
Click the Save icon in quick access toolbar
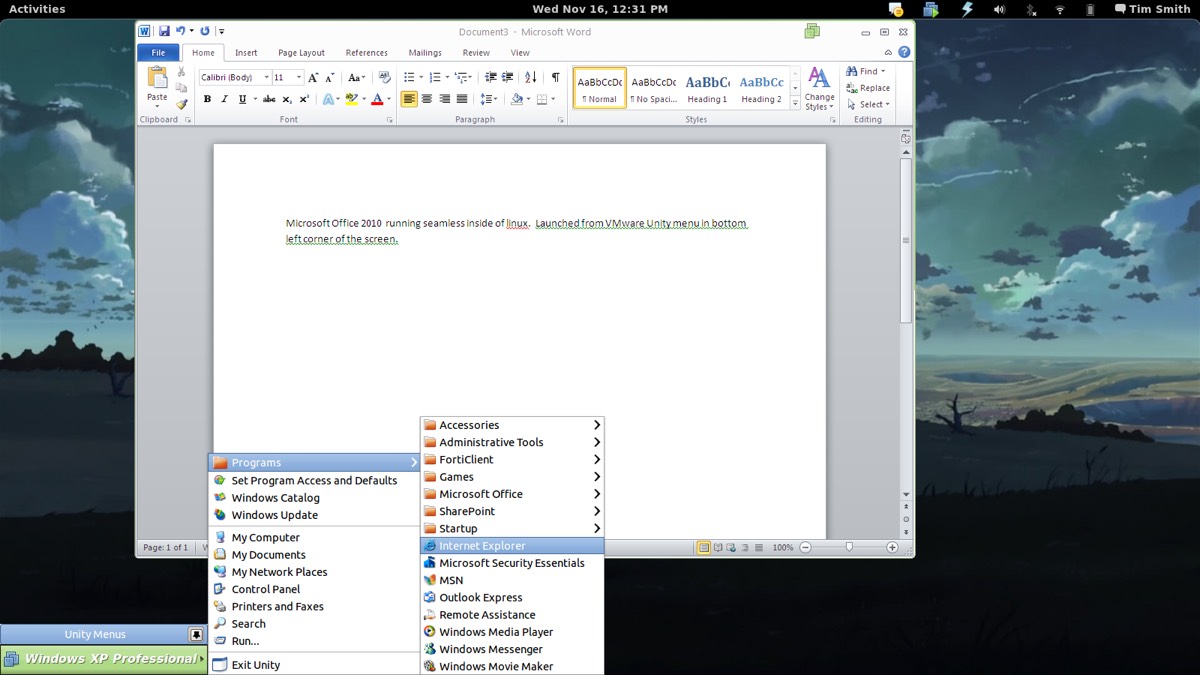pos(164,32)
